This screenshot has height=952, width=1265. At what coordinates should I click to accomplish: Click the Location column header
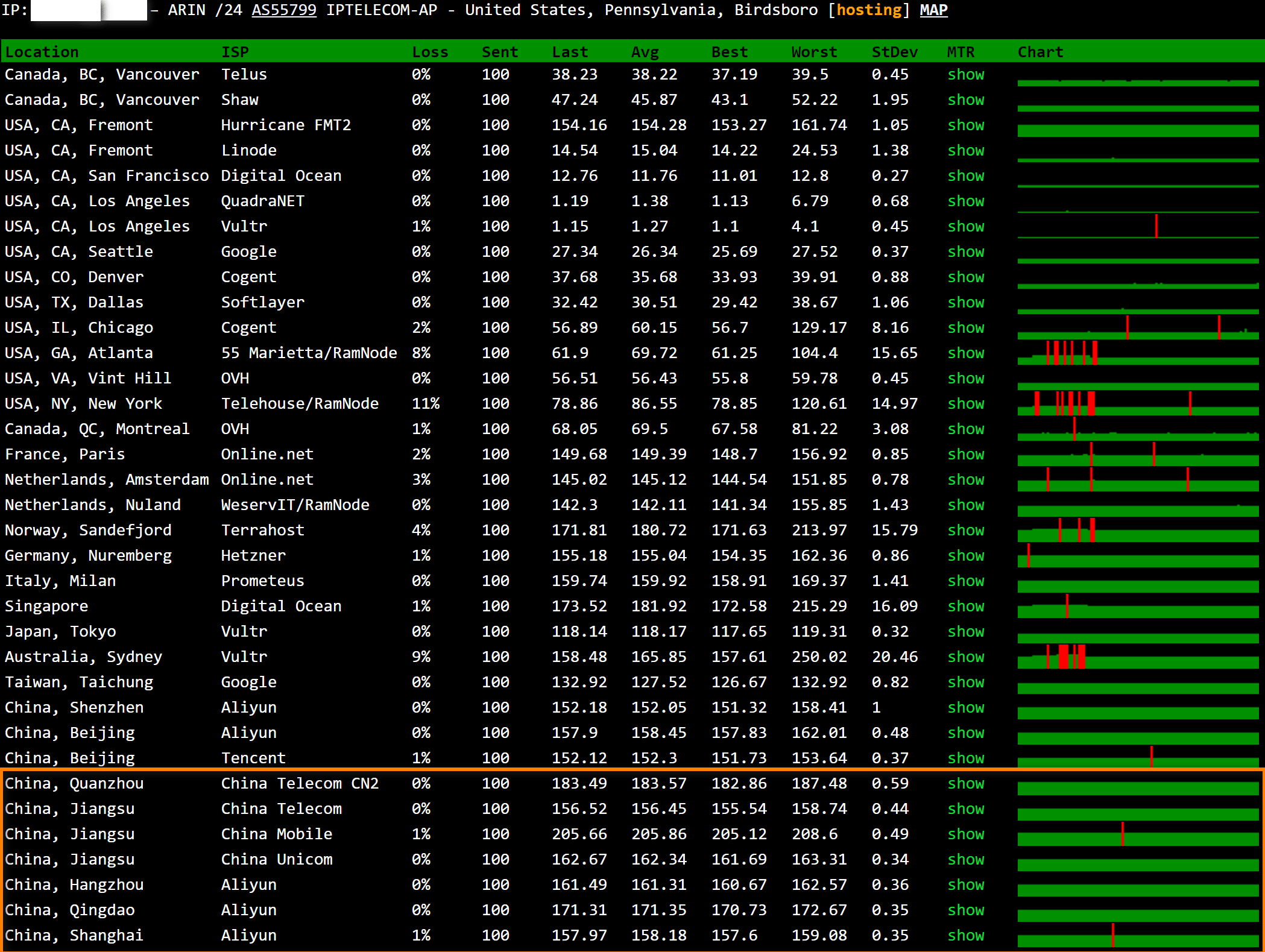[42, 52]
